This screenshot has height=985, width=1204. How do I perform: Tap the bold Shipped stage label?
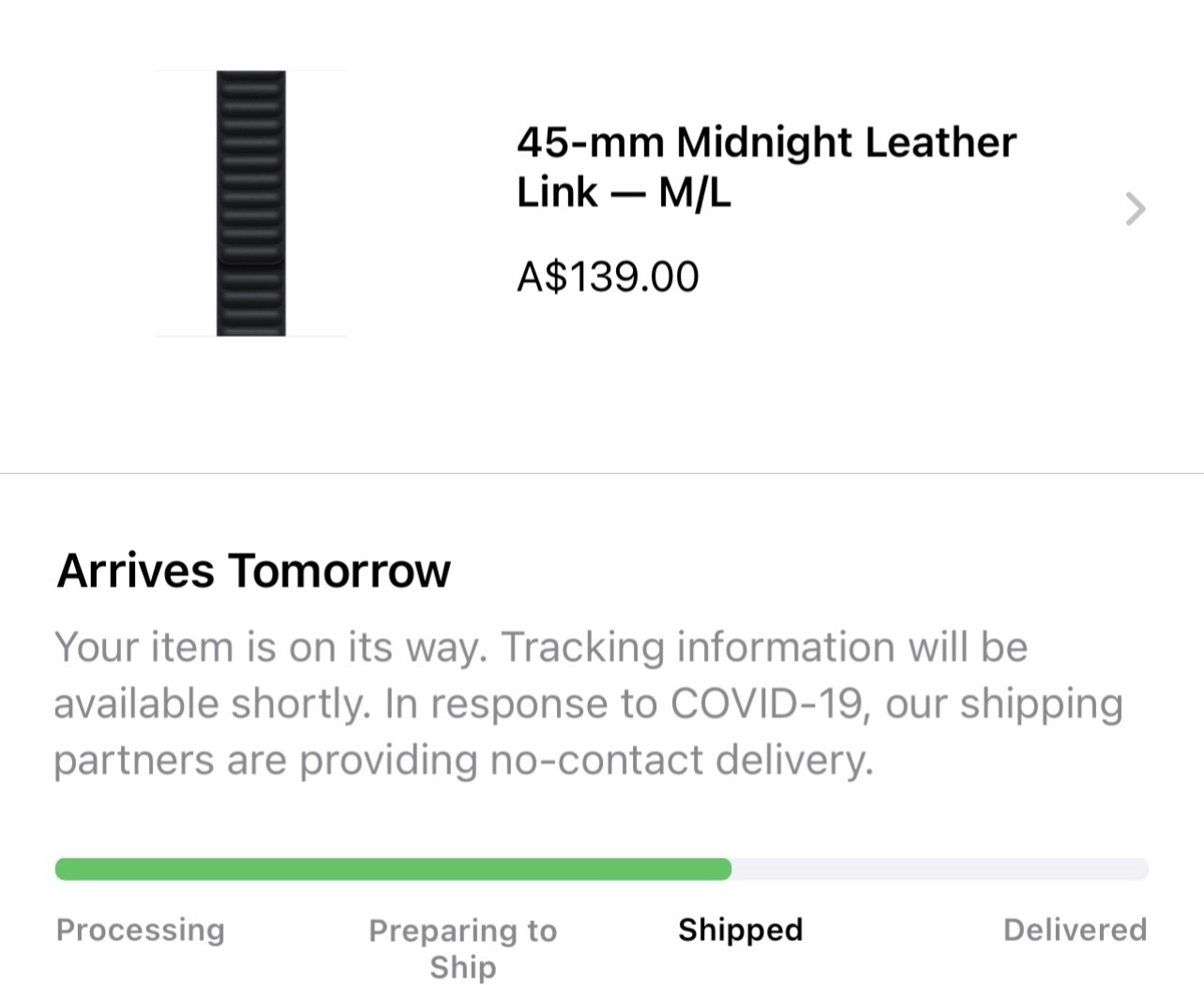click(x=741, y=930)
